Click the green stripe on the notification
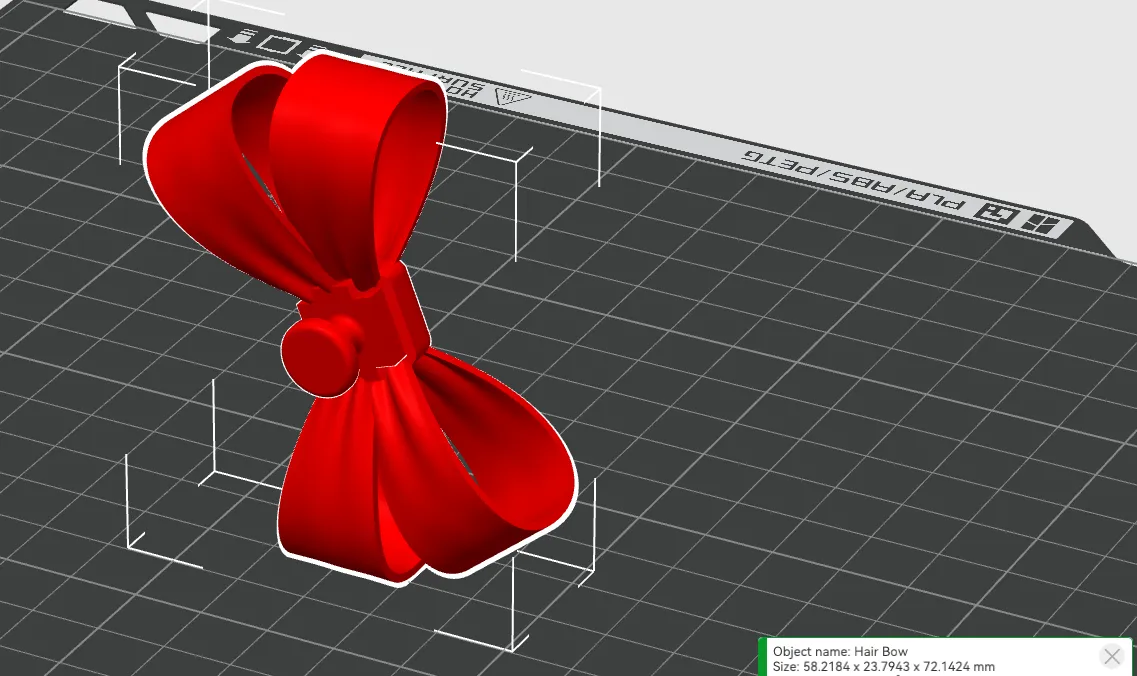 pos(762,657)
